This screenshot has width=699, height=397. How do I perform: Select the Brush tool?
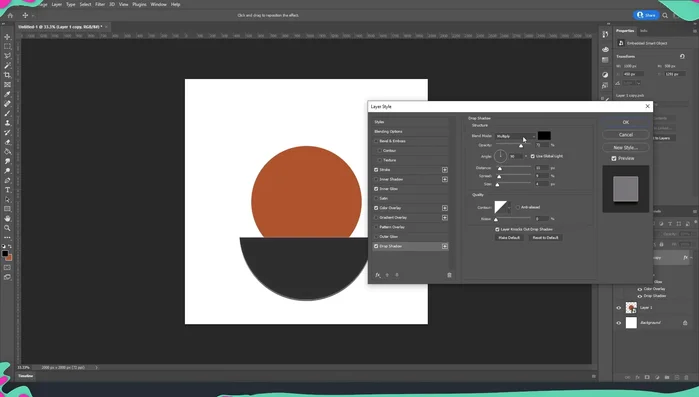(7, 113)
